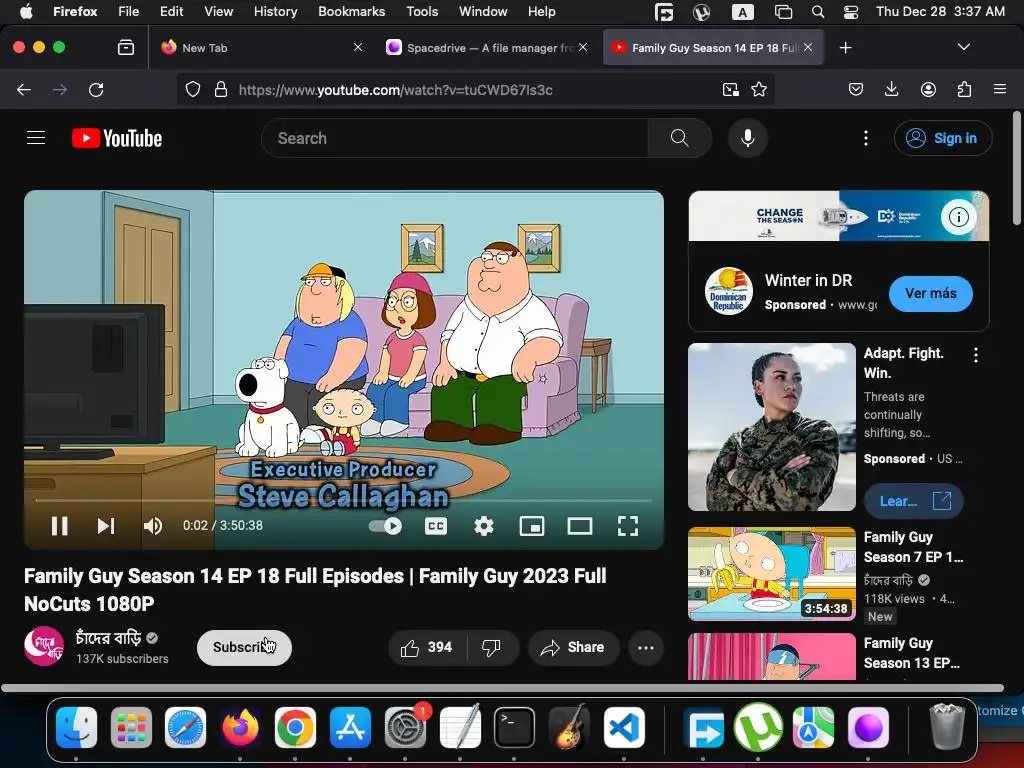Subscribe to the channel

[x=244, y=647]
